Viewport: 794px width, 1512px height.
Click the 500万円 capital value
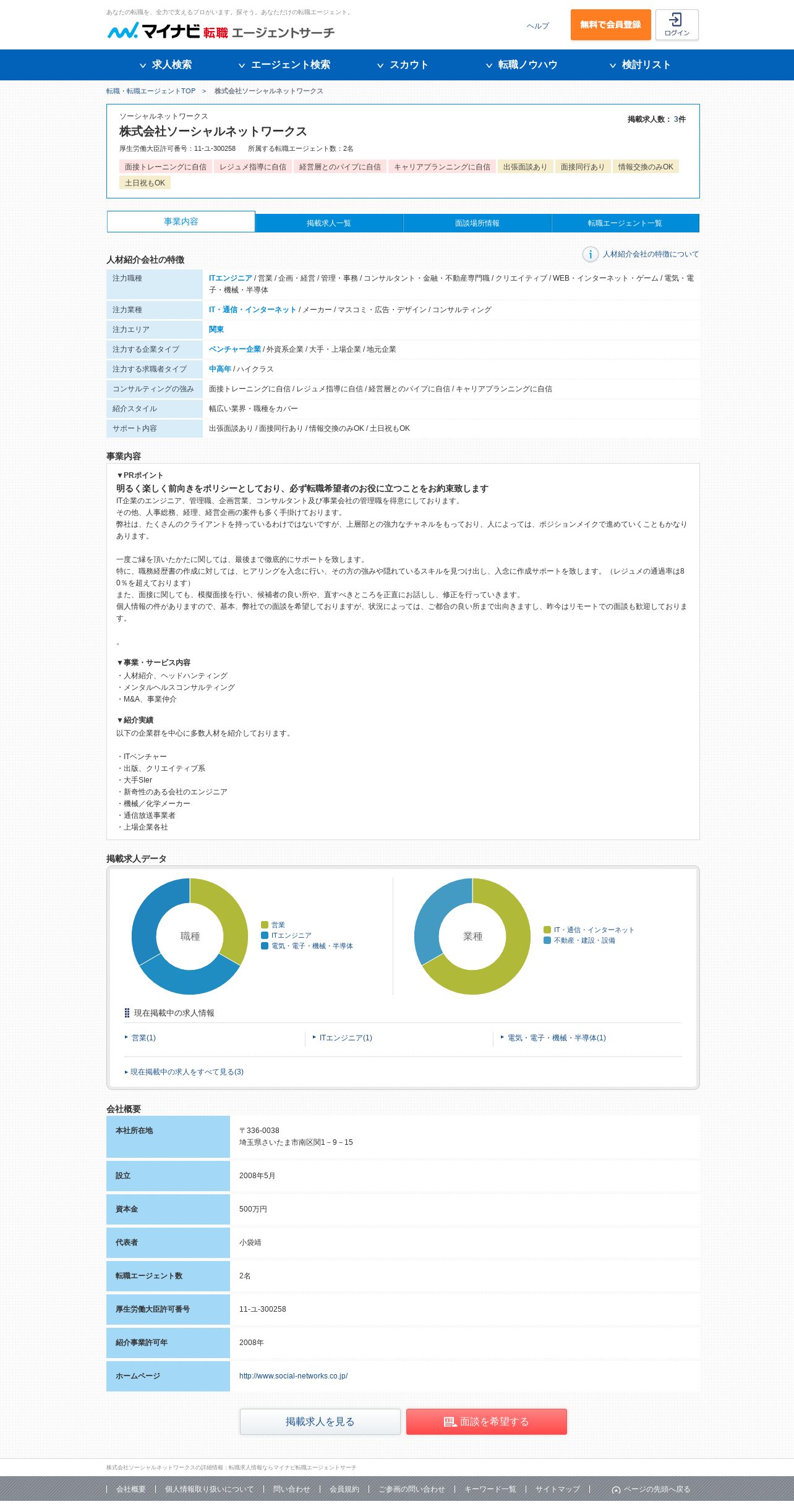[253, 1209]
